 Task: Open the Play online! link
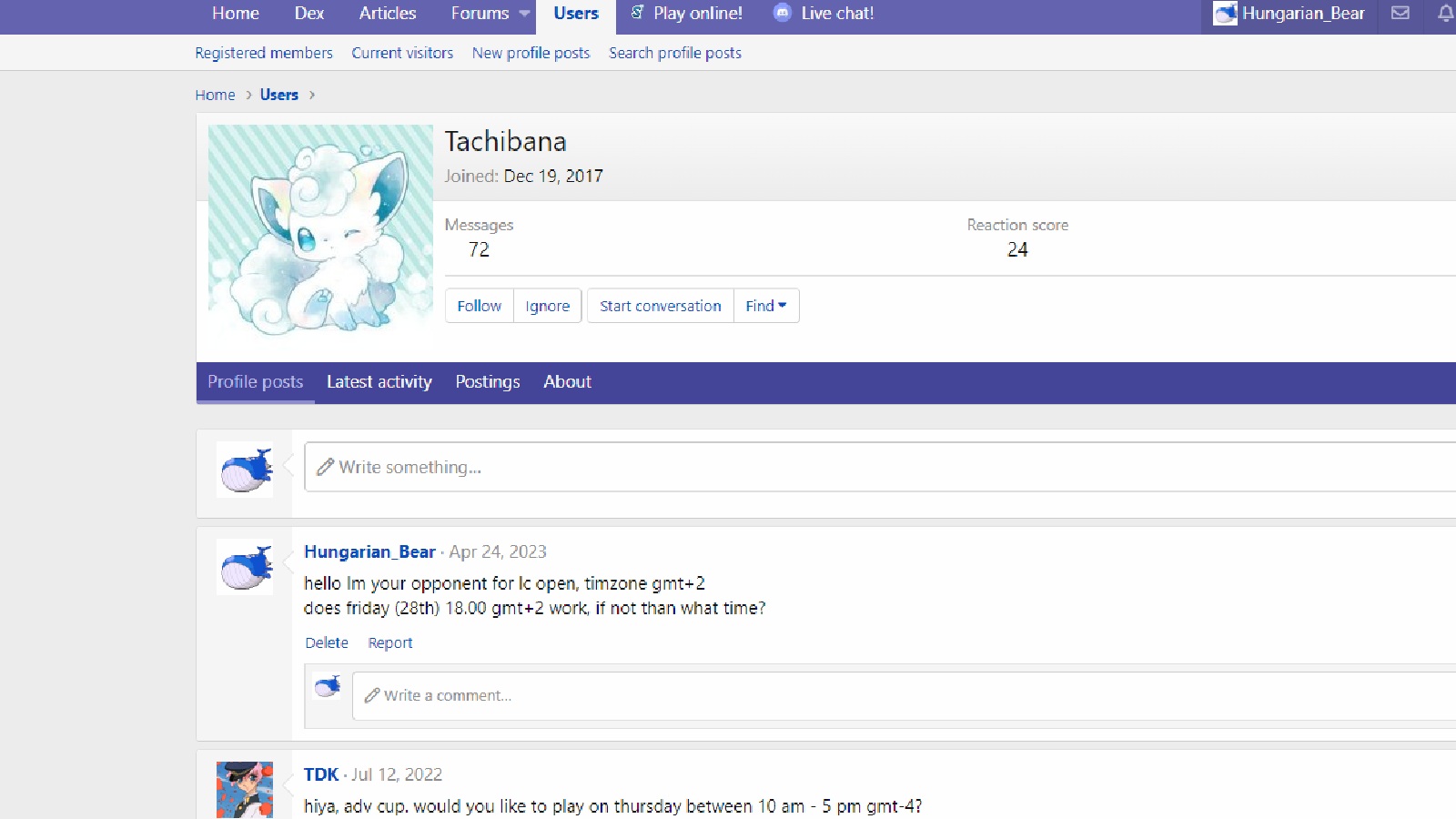(698, 14)
